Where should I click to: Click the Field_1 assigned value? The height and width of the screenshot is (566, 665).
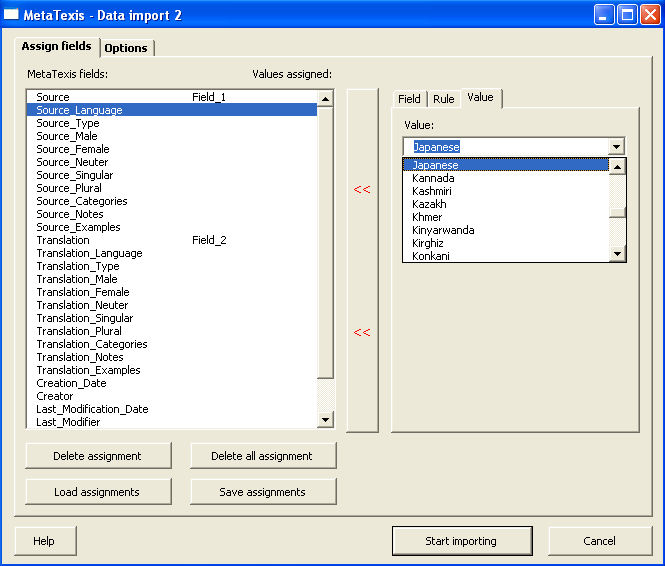(x=209, y=97)
